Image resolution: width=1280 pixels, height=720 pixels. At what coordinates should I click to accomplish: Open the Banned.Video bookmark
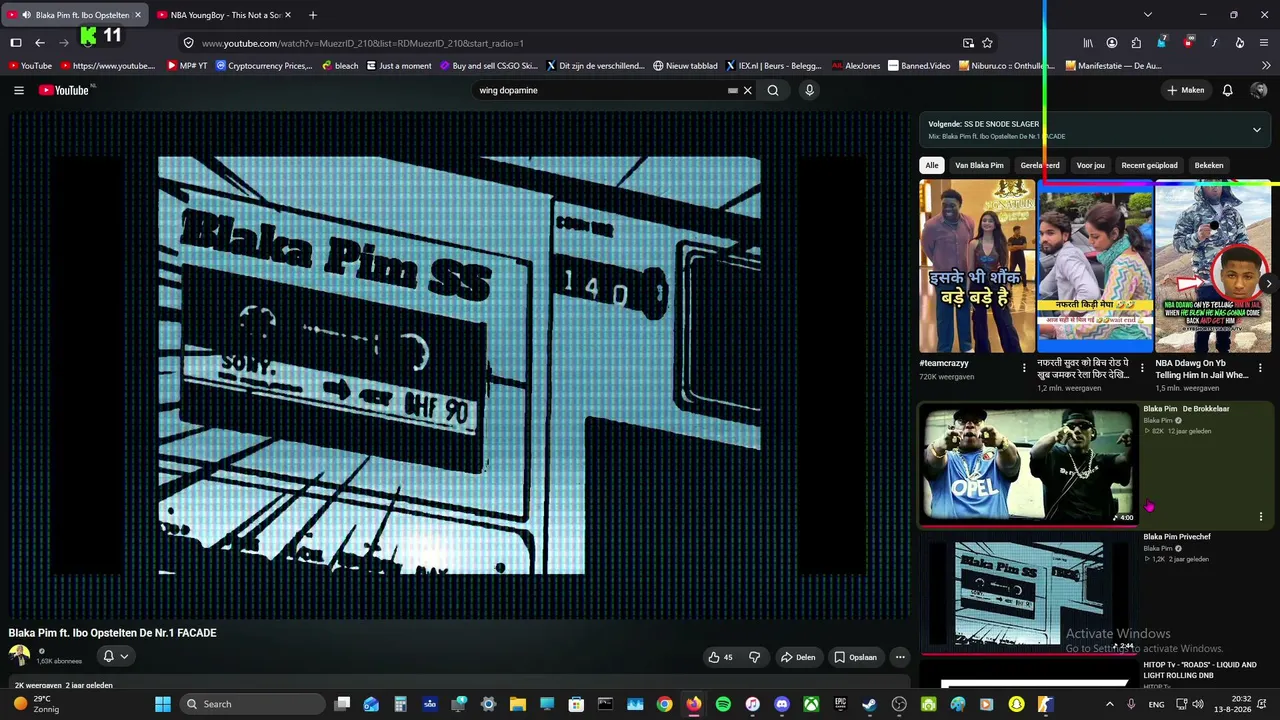(x=919, y=66)
